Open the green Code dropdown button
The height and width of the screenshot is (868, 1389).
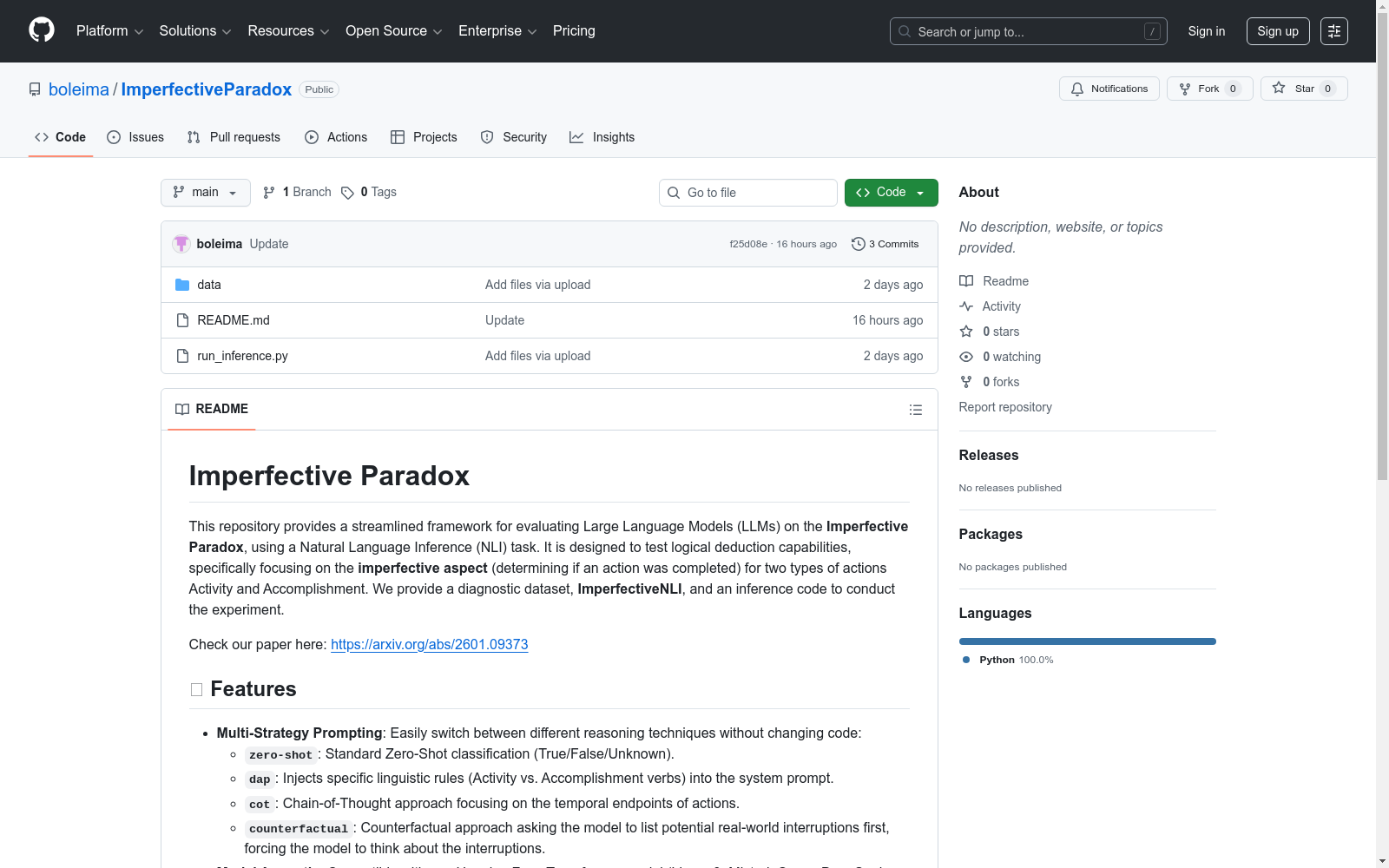tap(891, 193)
